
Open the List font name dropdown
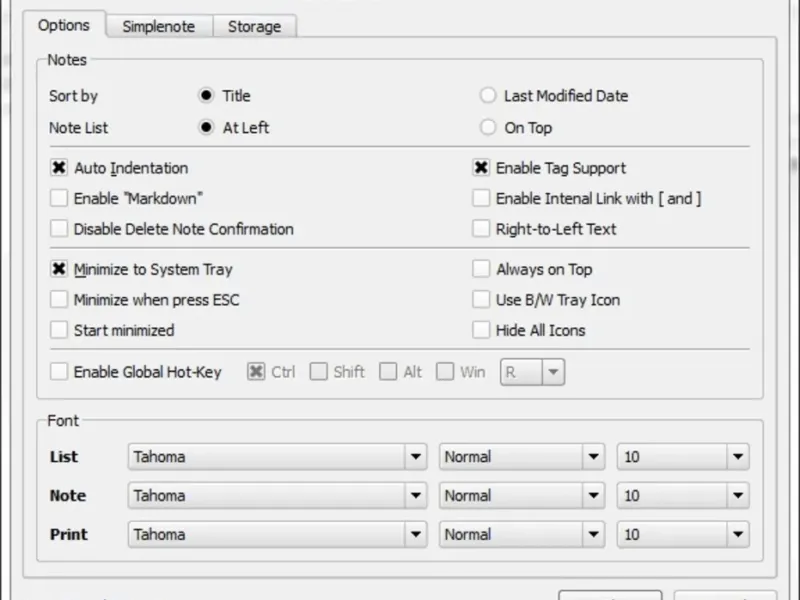tap(416, 457)
